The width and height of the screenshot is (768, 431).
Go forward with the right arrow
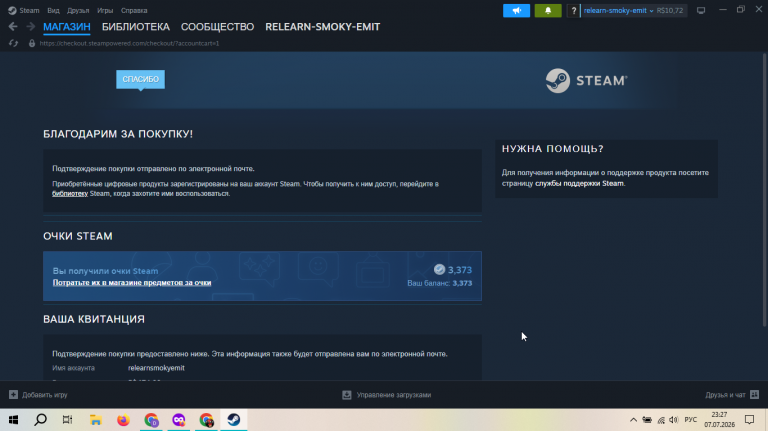tap(30, 26)
